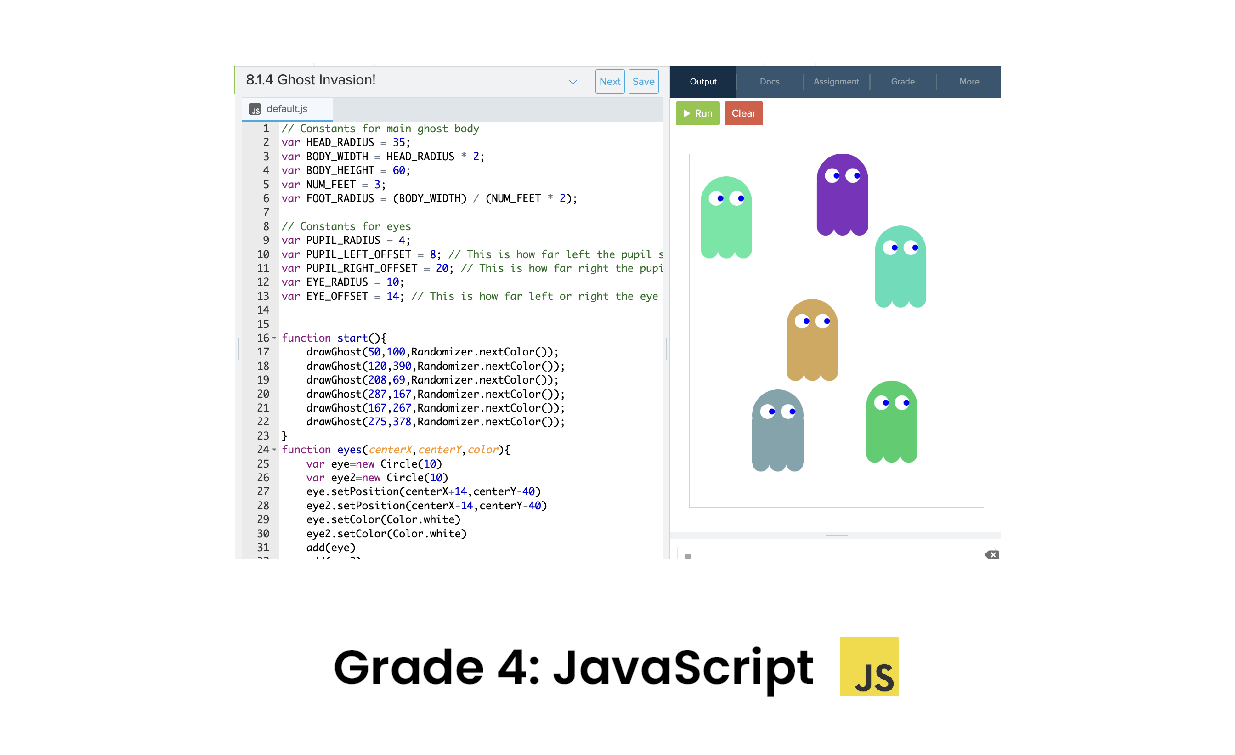Open the Assignment tab
The image size is (1235, 755).
[836, 81]
